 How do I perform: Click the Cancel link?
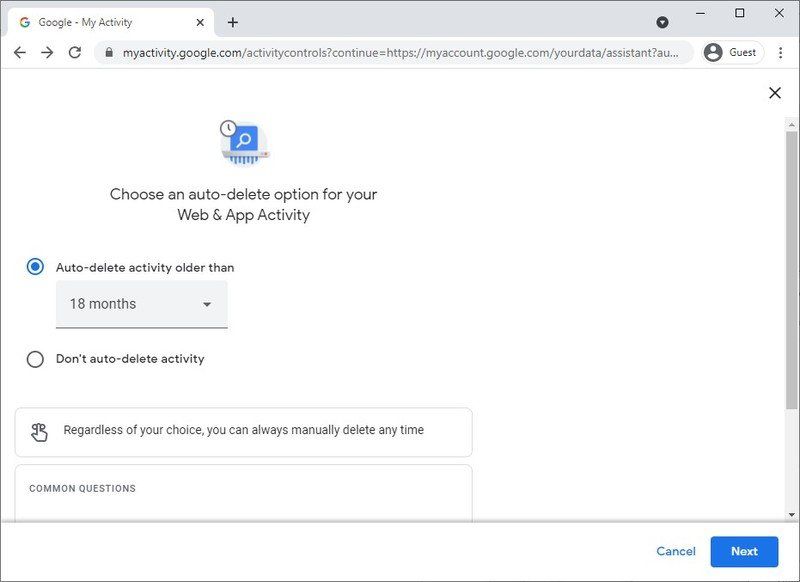pos(675,551)
